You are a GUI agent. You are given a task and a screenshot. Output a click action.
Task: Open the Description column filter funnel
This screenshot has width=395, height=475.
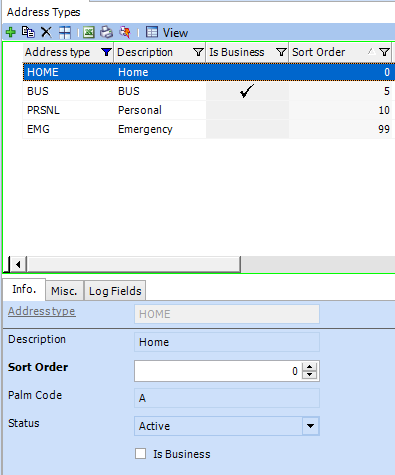(198, 52)
